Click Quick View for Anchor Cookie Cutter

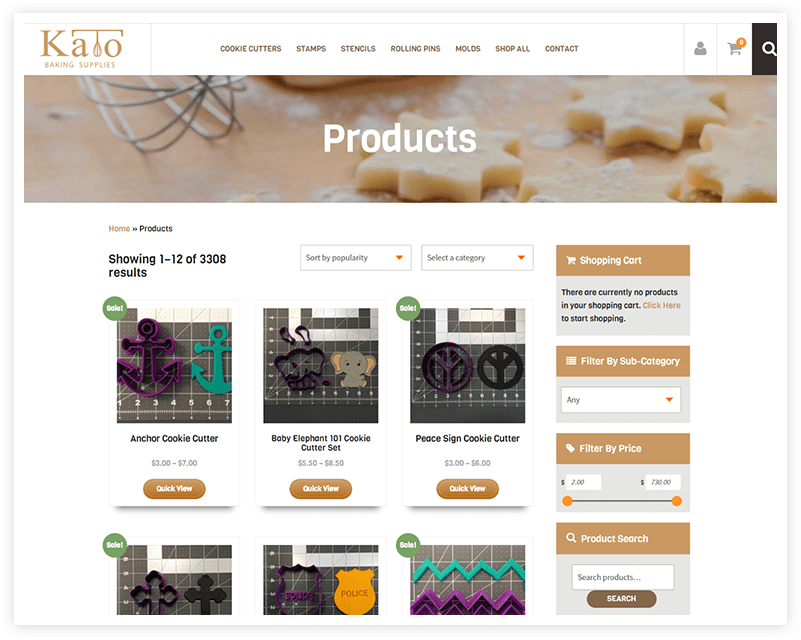[174, 489]
